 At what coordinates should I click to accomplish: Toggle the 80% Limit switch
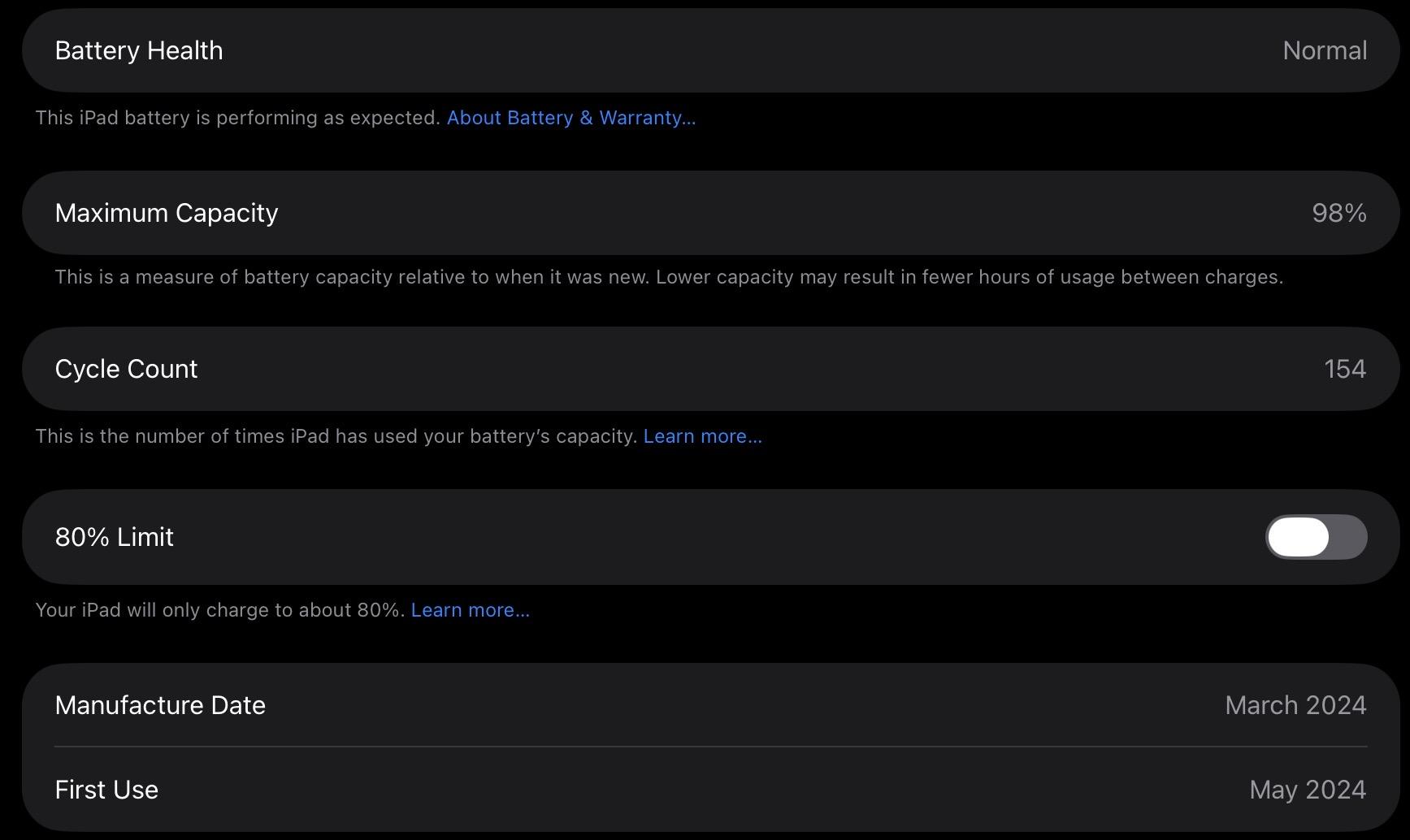1315,537
